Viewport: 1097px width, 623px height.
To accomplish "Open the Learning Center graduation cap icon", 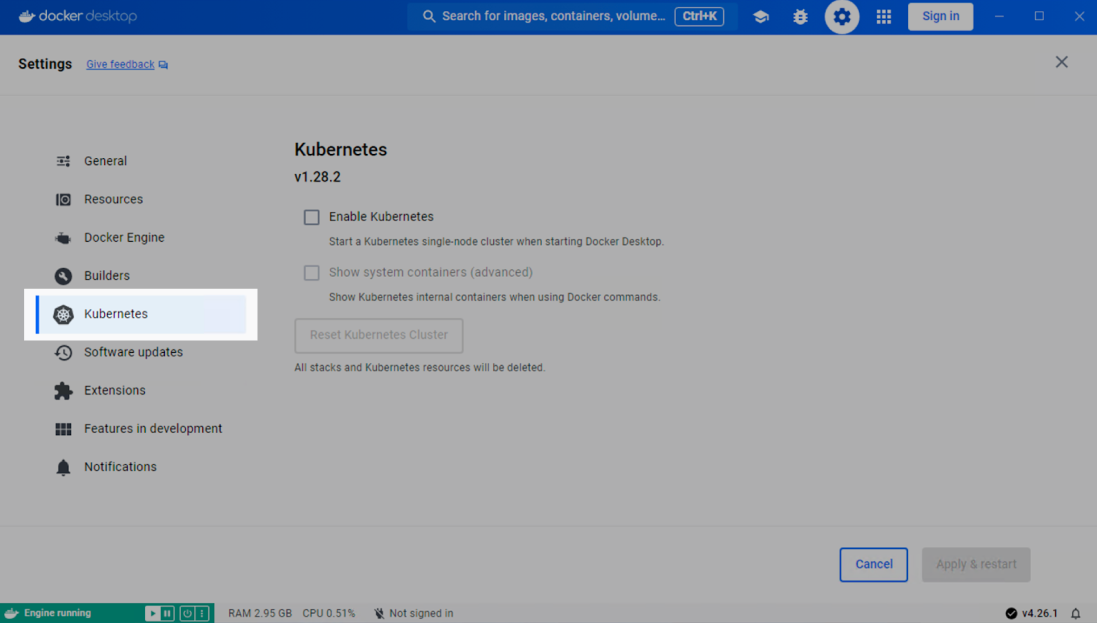I will [x=761, y=17].
